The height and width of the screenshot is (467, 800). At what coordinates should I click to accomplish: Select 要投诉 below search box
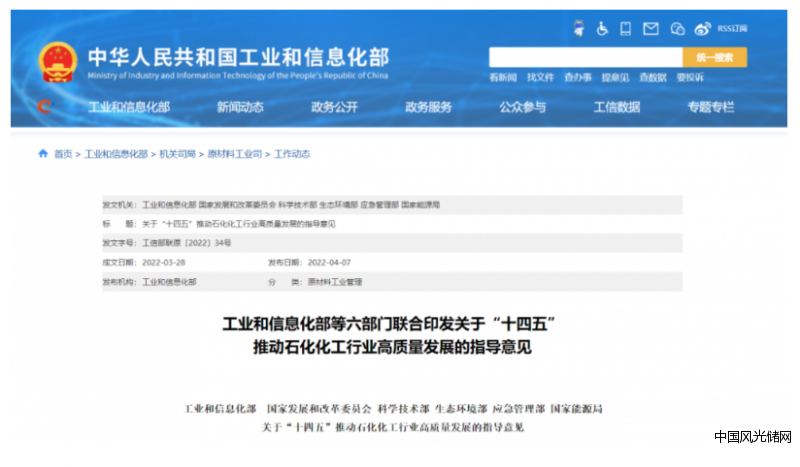(x=690, y=78)
